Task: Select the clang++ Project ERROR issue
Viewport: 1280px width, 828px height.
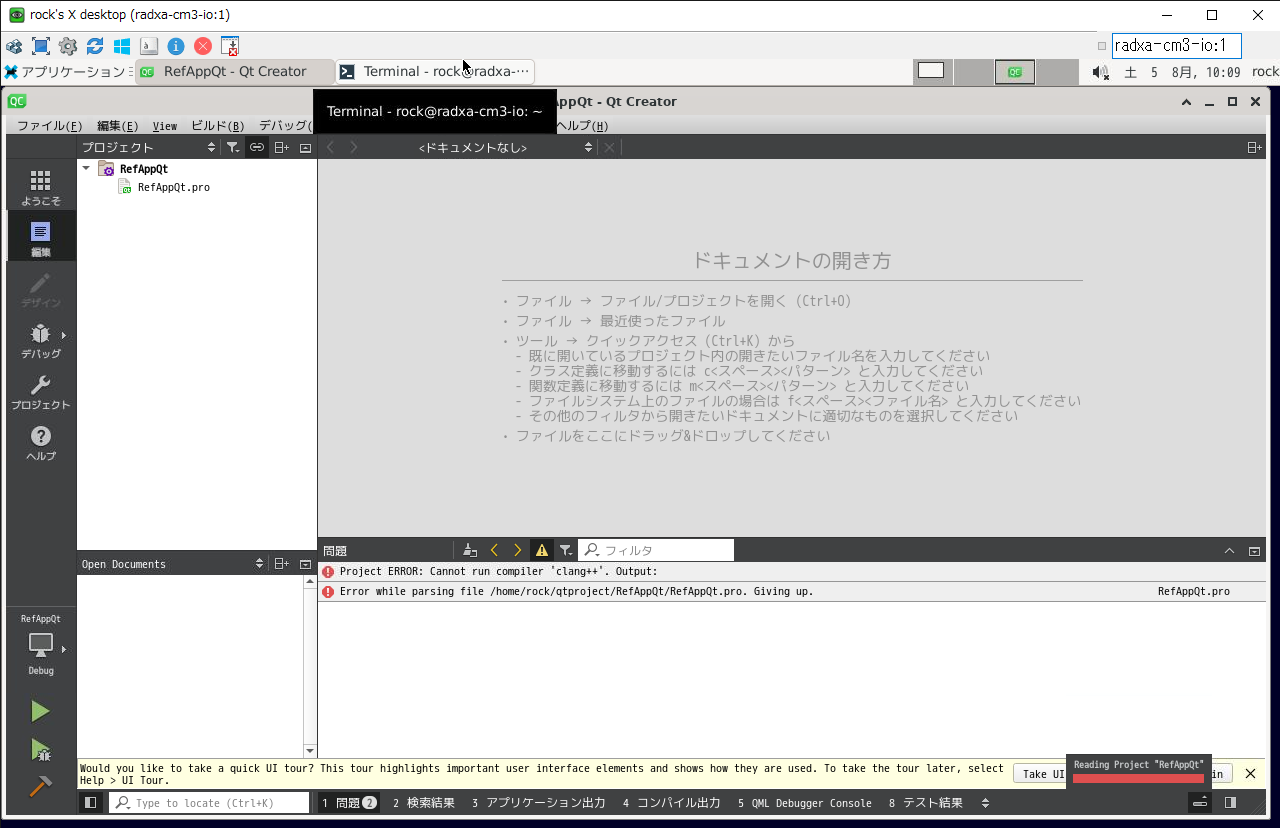Action: point(793,572)
